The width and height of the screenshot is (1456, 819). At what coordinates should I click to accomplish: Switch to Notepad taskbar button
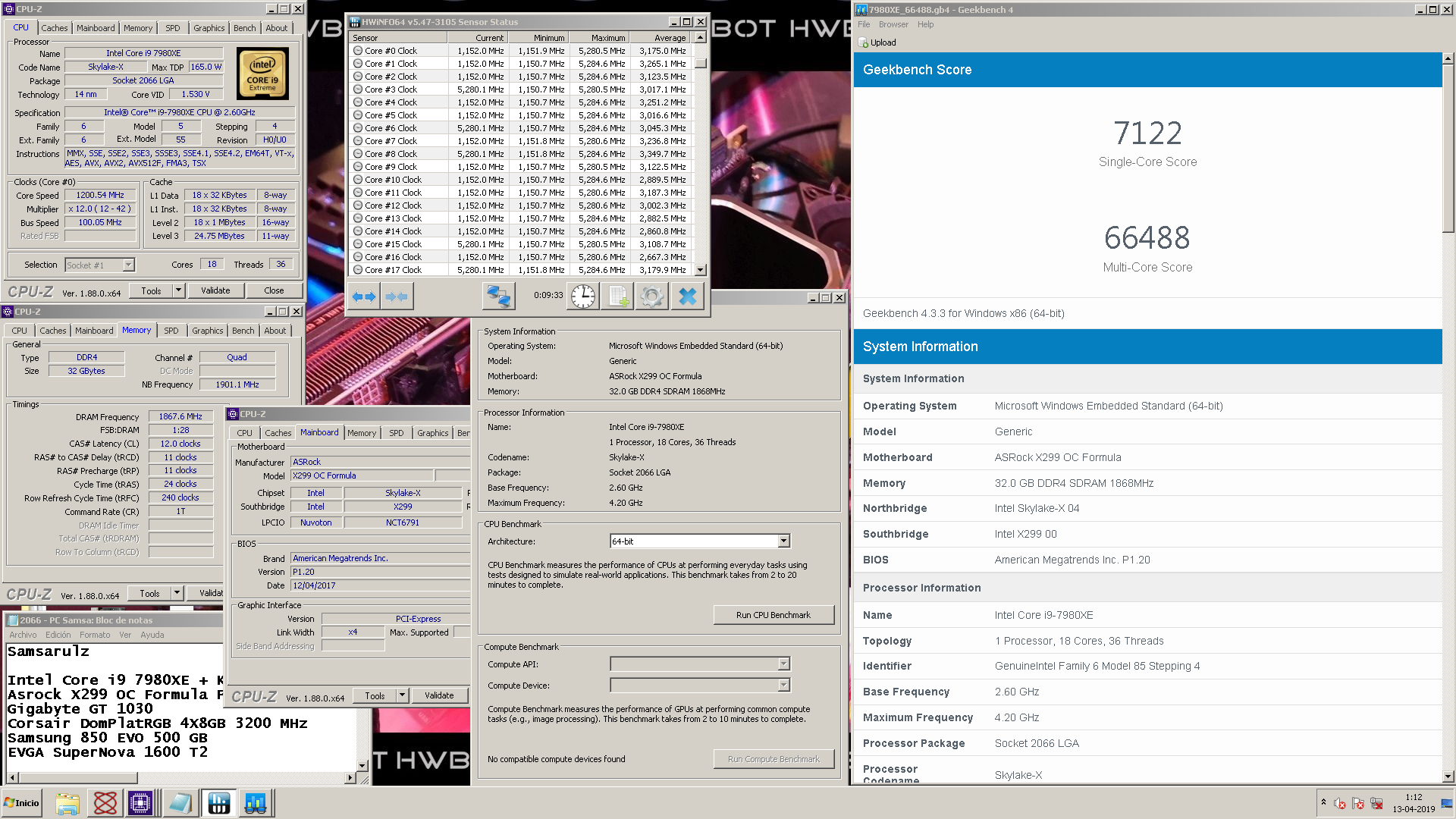[180, 803]
